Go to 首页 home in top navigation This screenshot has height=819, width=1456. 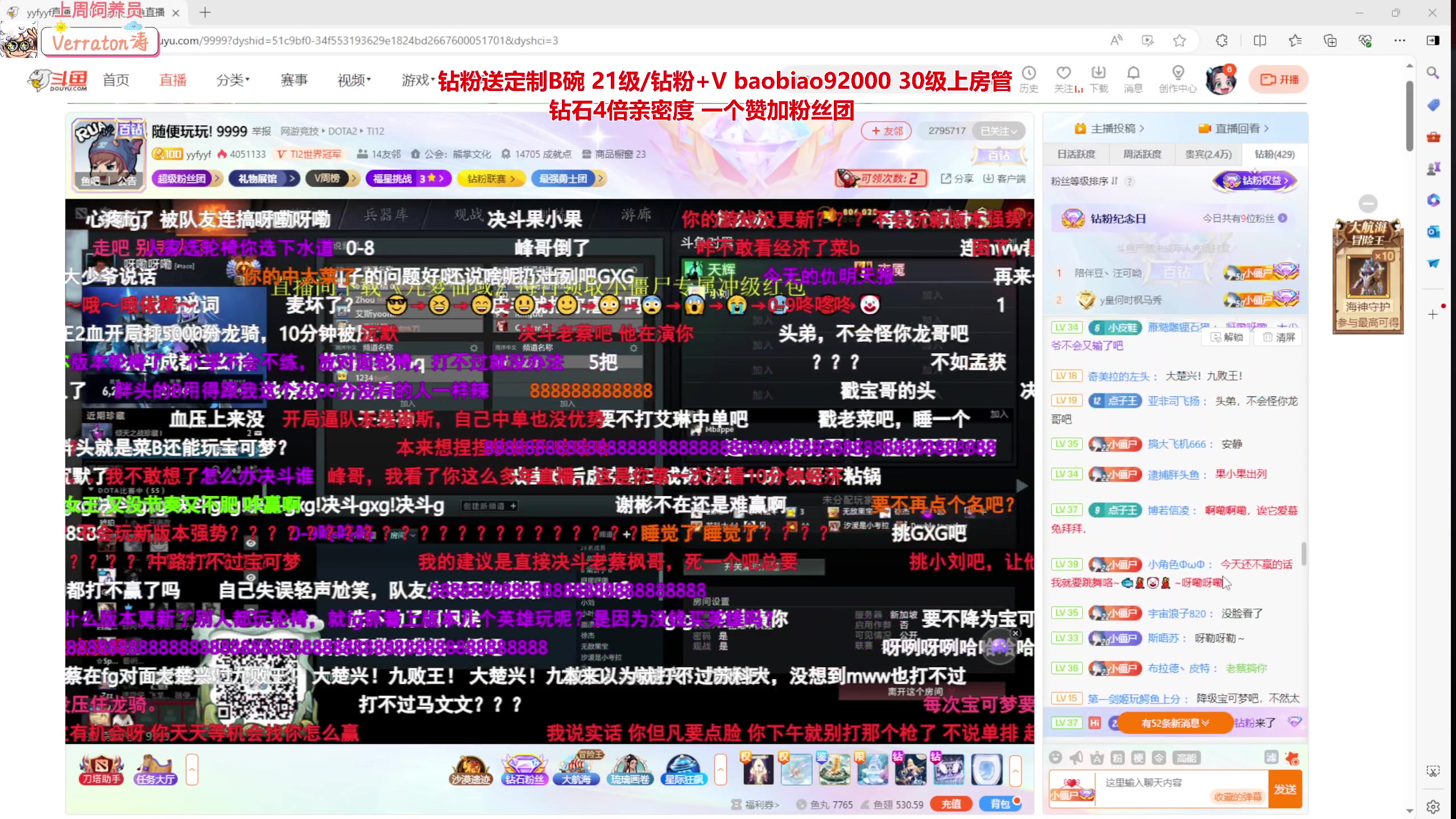click(116, 80)
